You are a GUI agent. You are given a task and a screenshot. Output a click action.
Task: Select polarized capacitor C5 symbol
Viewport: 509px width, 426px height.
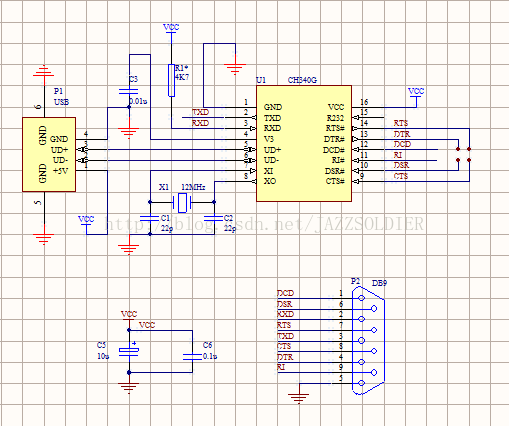tap(129, 351)
